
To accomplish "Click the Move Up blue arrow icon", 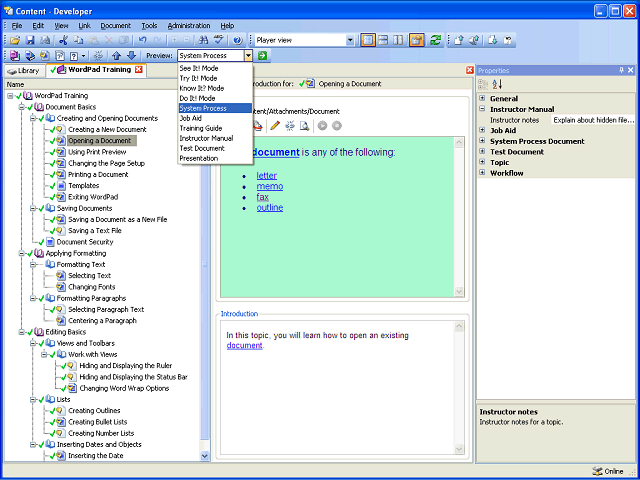I will coord(116,56).
